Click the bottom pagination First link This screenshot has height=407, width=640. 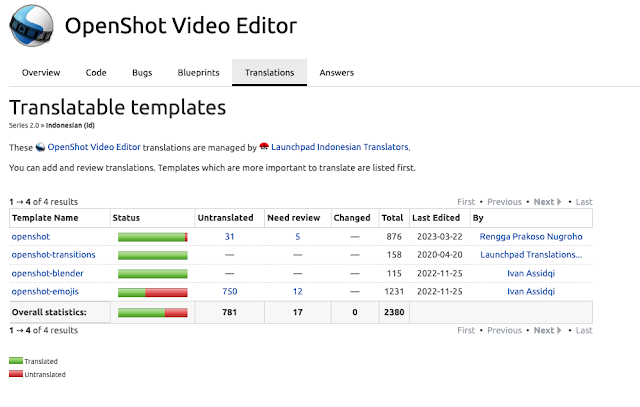[x=466, y=330]
